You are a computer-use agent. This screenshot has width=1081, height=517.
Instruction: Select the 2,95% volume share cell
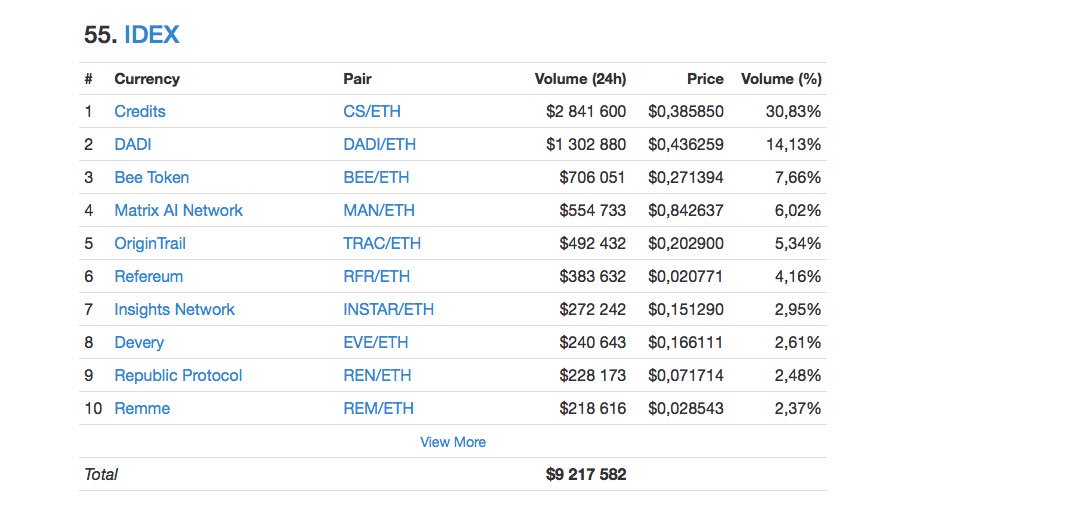coord(798,310)
